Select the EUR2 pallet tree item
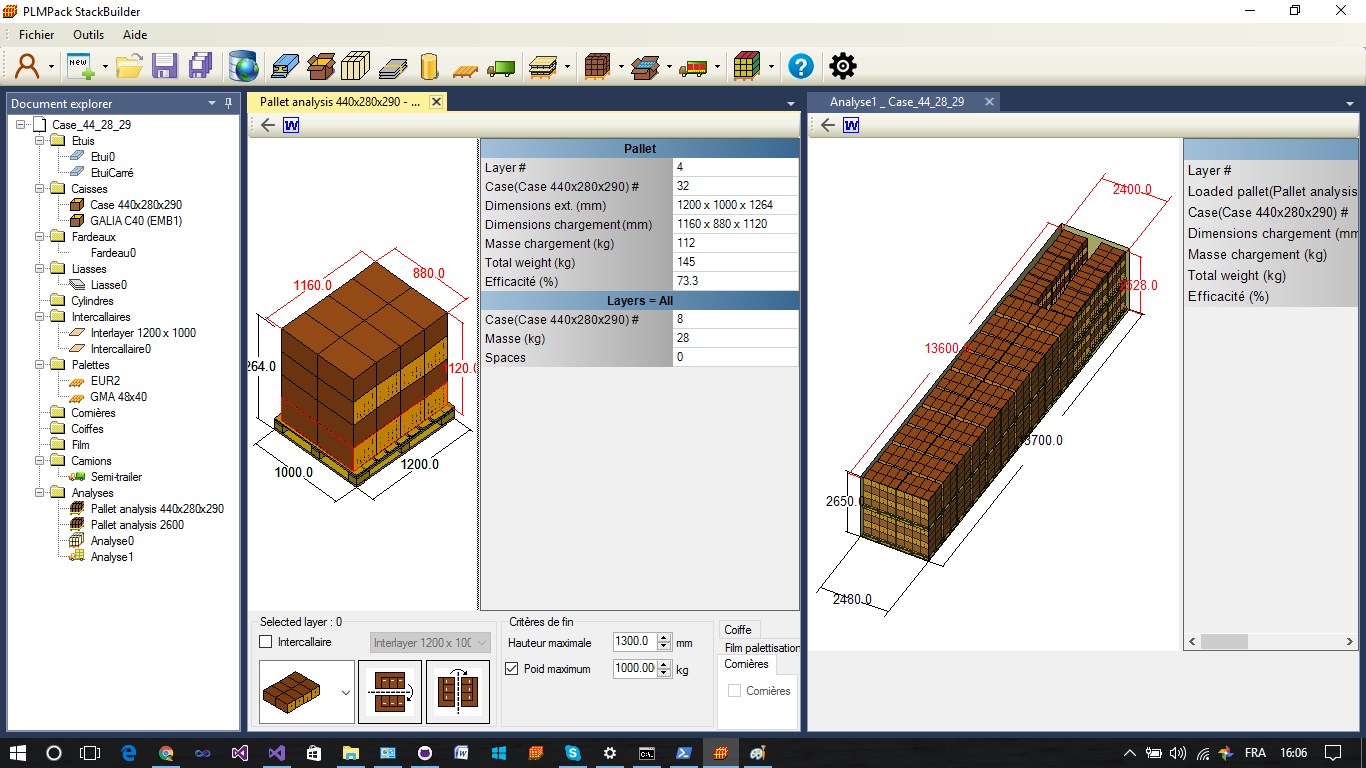This screenshot has width=1366, height=768. coord(105,381)
